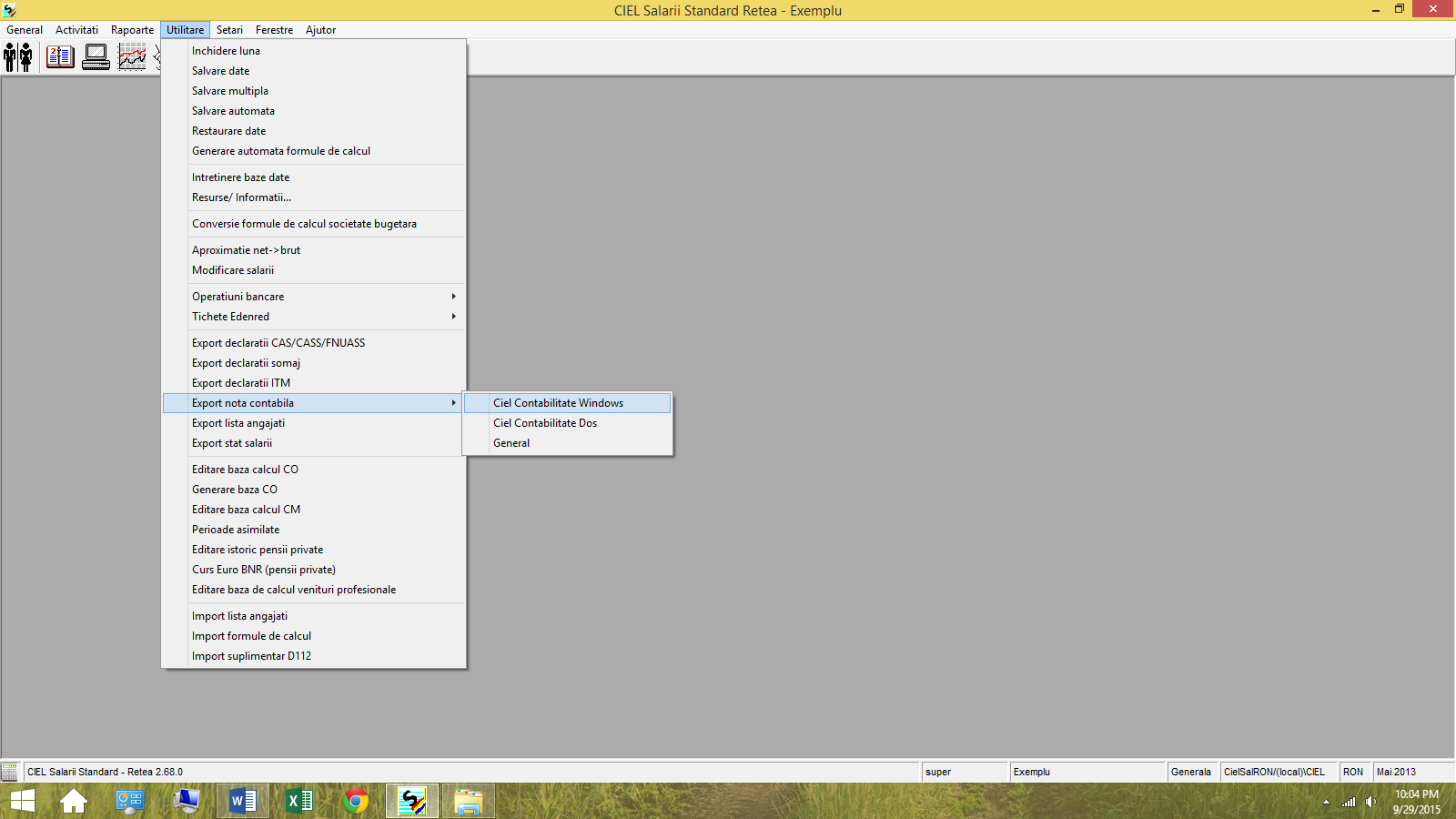
Task: Open the Ajutor menu
Action: pyautogui.click(x=320, y=30)
